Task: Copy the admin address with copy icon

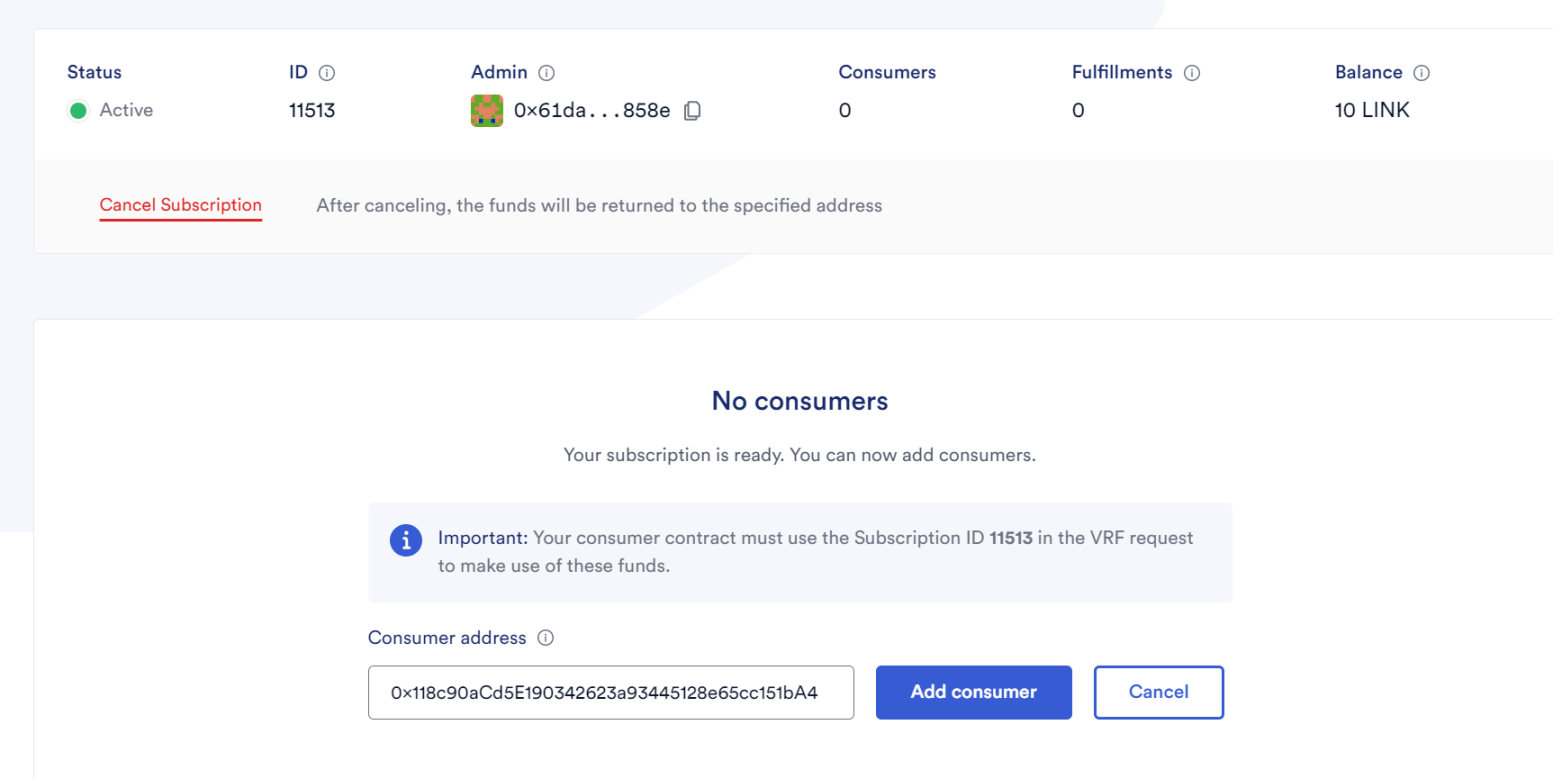Action: [692, 111]
